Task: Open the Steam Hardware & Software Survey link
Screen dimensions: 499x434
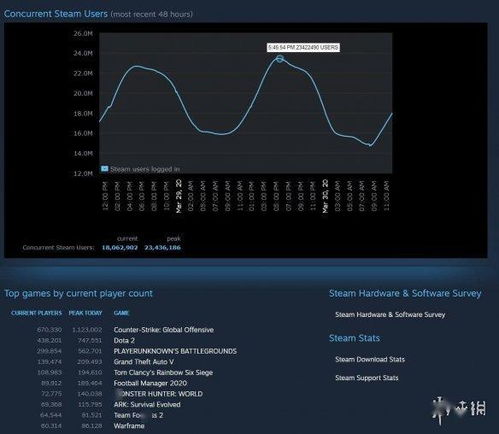Action: tap(390, 315)
